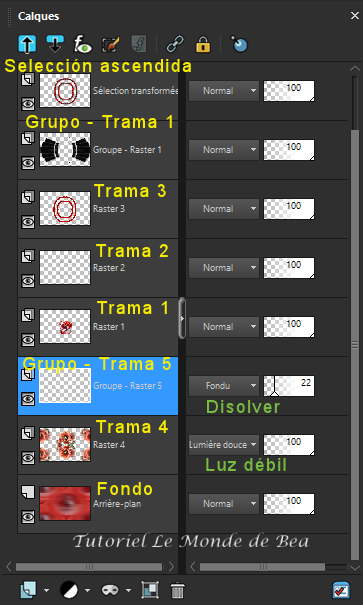
Task: Click the padlock transparency lock icon
Action: pyautogui.click(x=203, y=44)
